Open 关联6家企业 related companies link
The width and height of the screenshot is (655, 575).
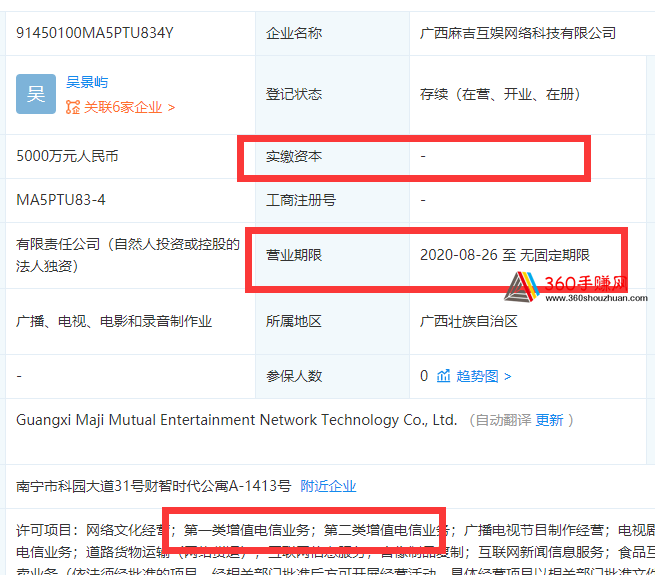[129, 107]
